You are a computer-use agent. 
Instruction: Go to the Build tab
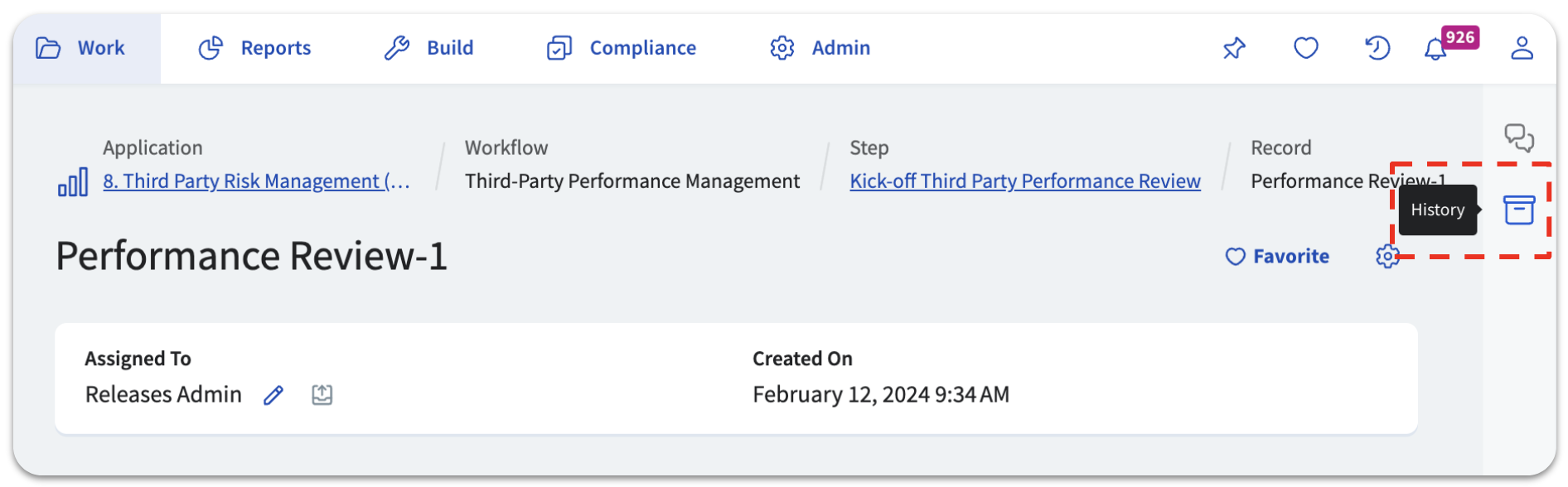(x=428, y=48)
